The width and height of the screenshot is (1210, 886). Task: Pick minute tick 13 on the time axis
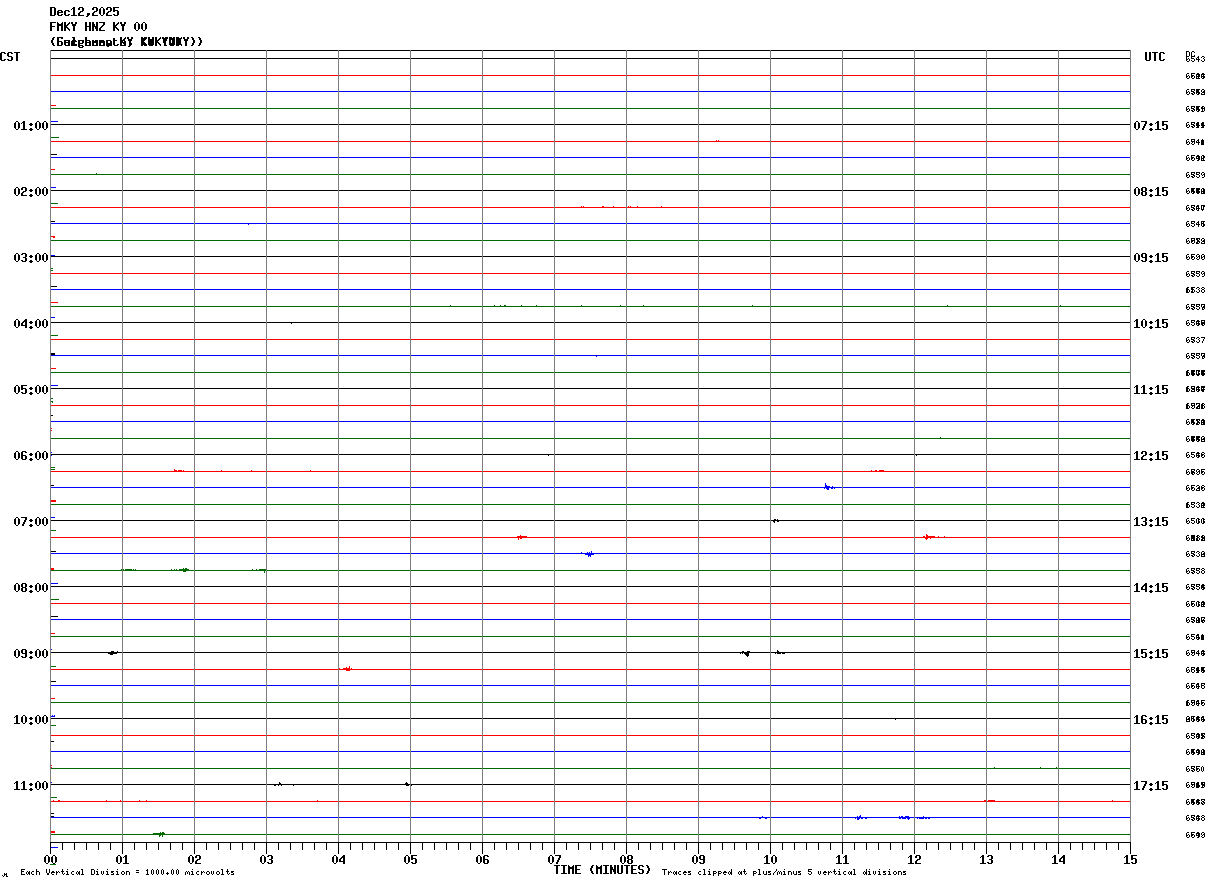click(987, 859)
